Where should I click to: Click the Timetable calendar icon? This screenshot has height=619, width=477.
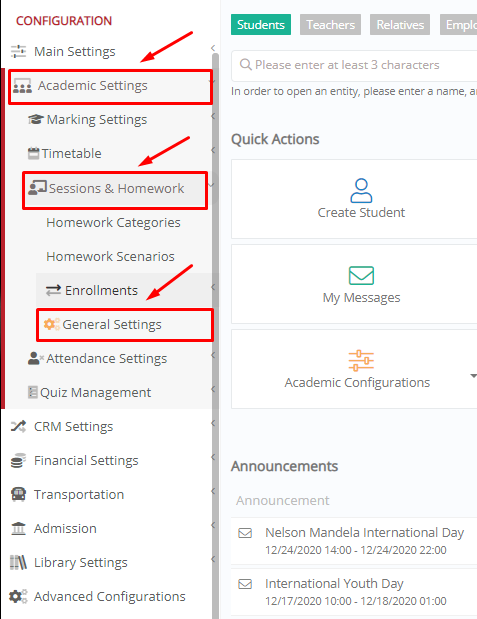34,153
